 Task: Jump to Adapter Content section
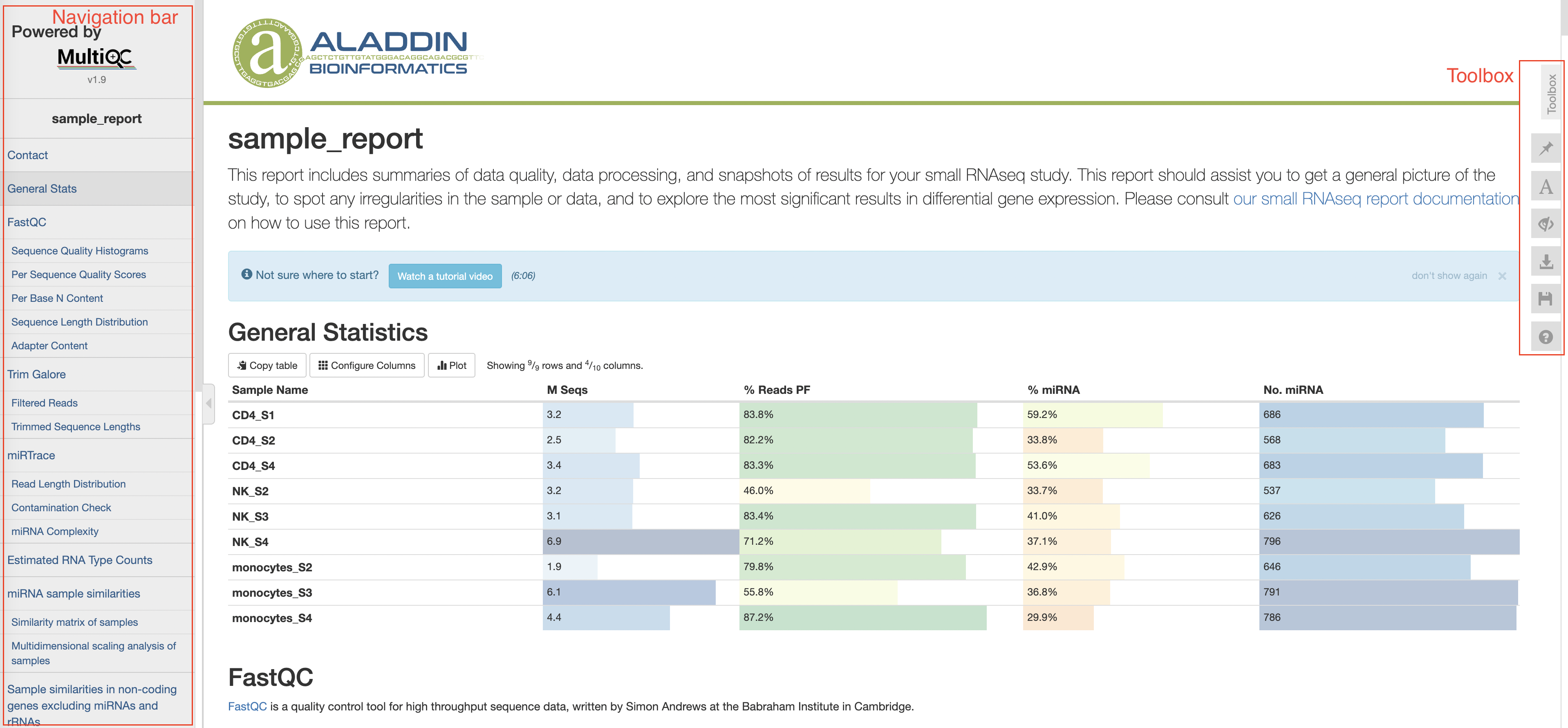coord(49,346)
